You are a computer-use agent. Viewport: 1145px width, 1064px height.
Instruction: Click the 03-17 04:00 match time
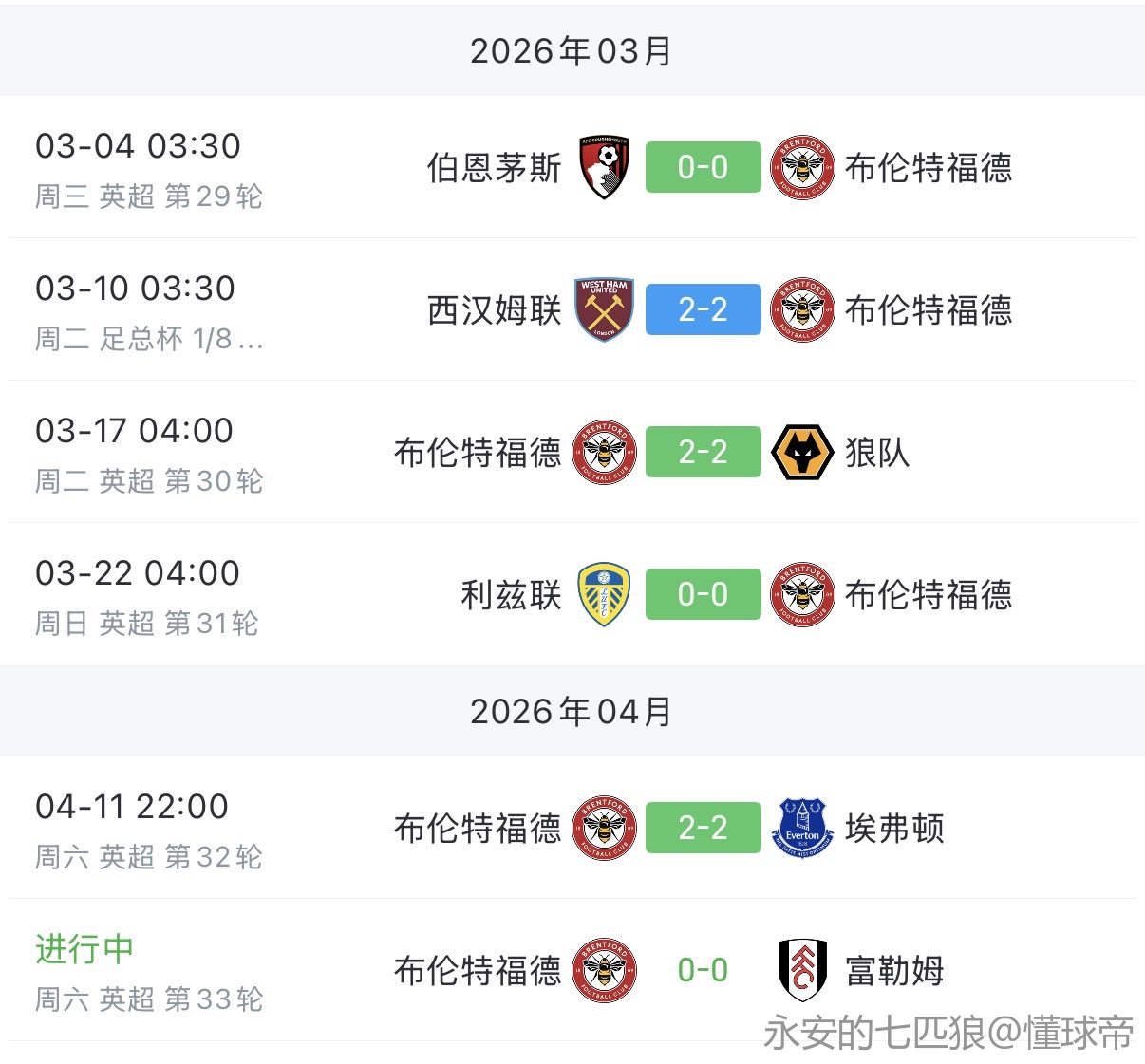(x=134, y=430)
